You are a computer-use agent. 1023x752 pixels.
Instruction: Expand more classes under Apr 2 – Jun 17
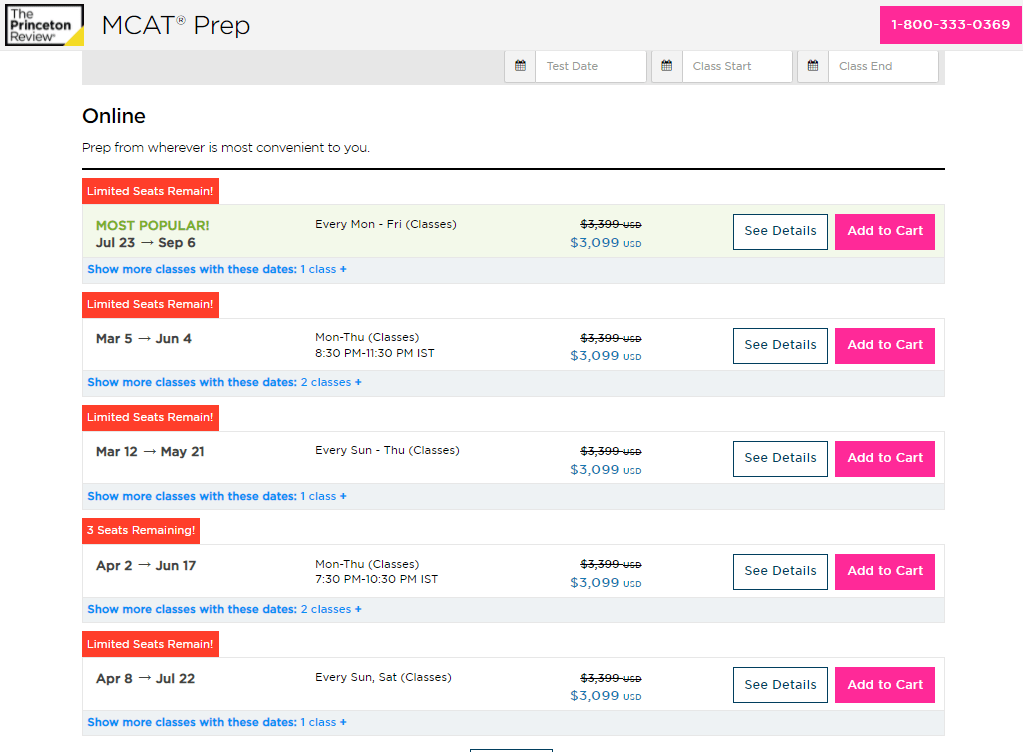224,609
